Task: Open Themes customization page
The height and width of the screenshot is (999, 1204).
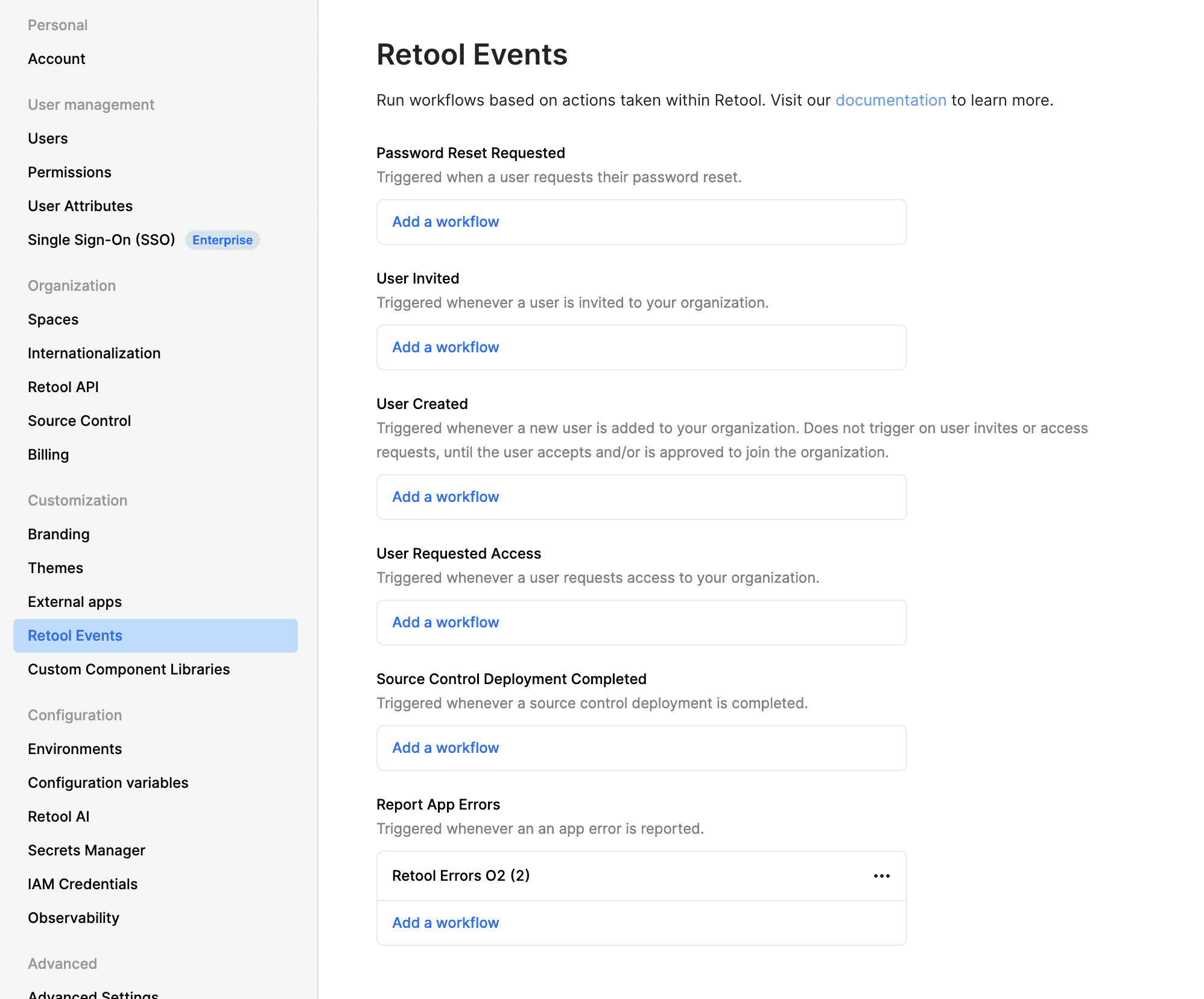Action: (55, 568)
